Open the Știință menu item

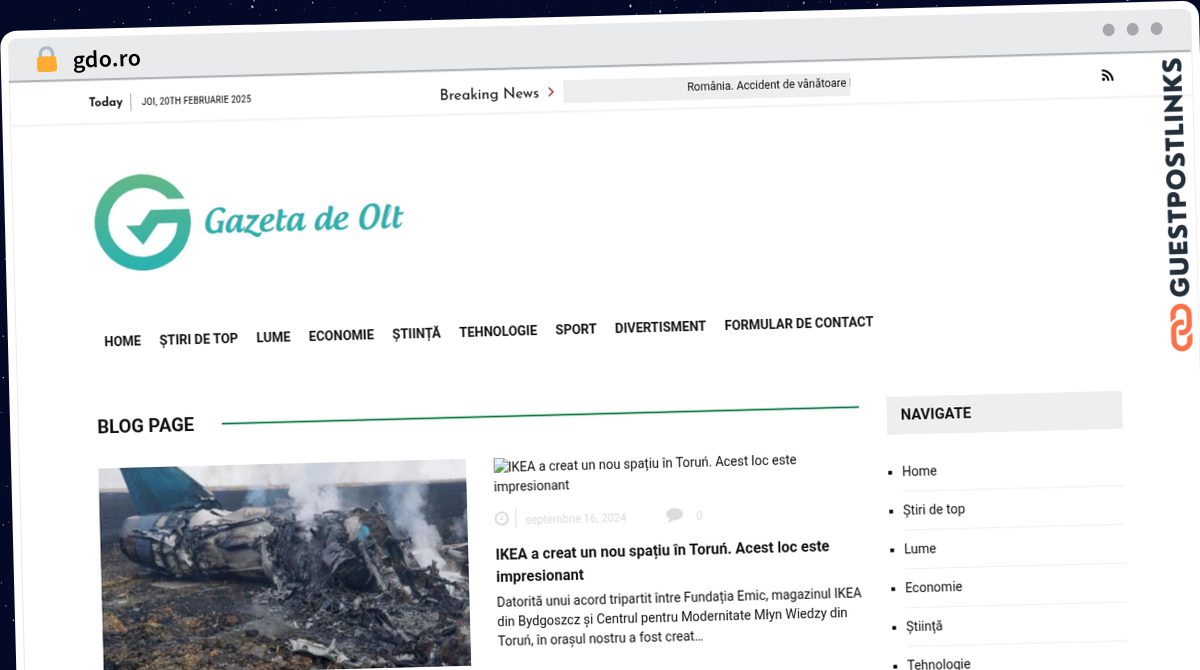[416, 333]
